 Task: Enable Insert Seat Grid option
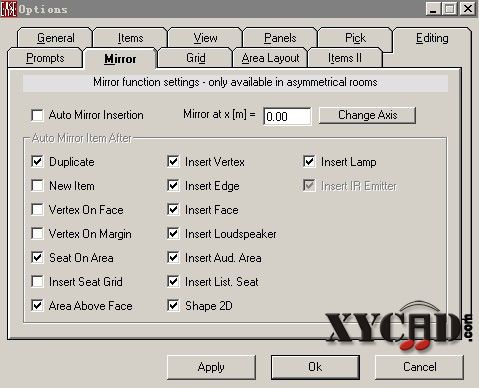point(37,282)
